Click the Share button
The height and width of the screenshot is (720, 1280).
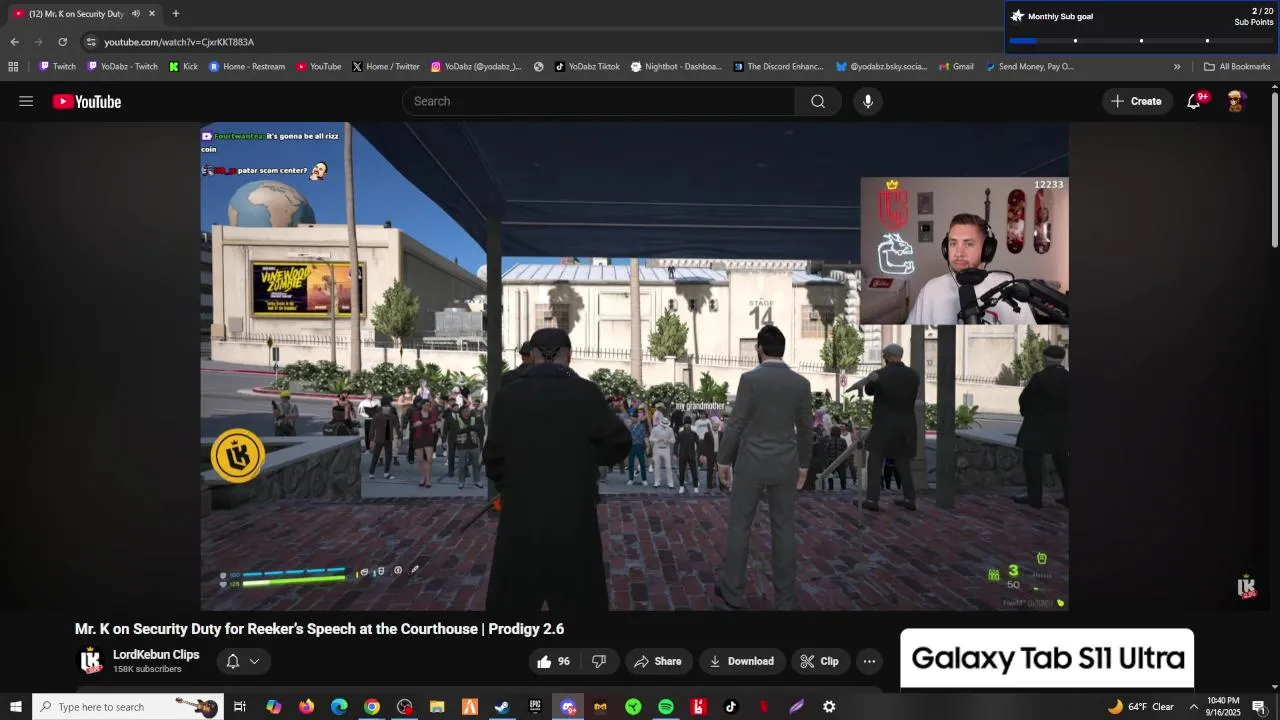coord(658,661)
